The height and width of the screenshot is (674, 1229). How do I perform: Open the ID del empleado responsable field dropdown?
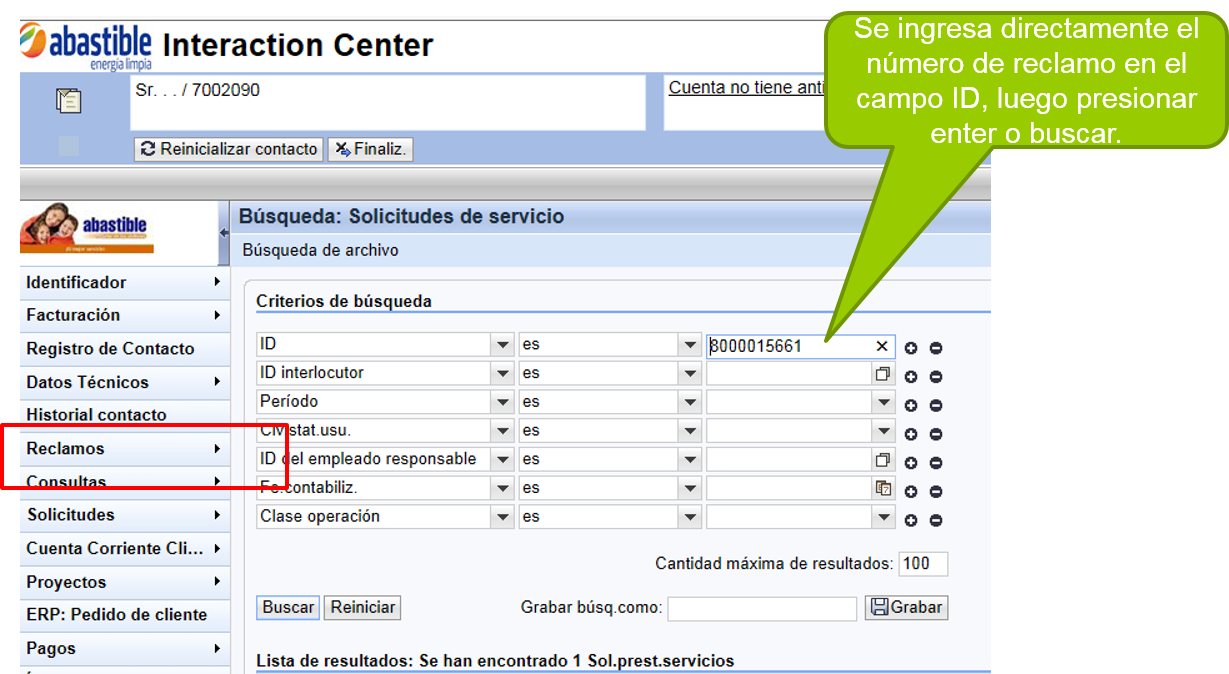[502, 460]
